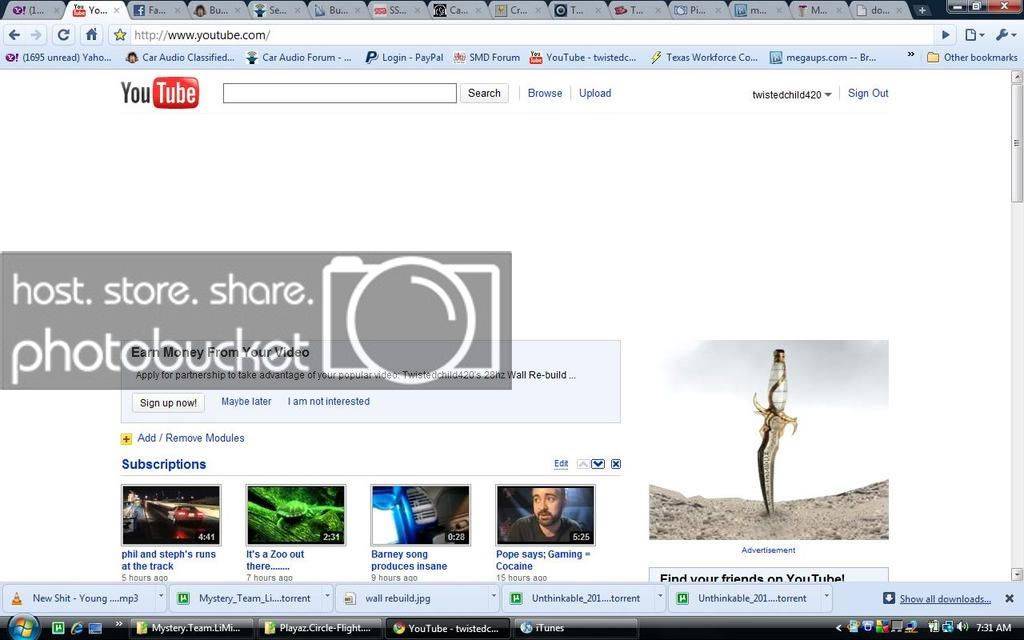This screenshot has height=640, width=1024.
Task: Open wall rebuild.jpg download options arrow
Action: [494, 596]
